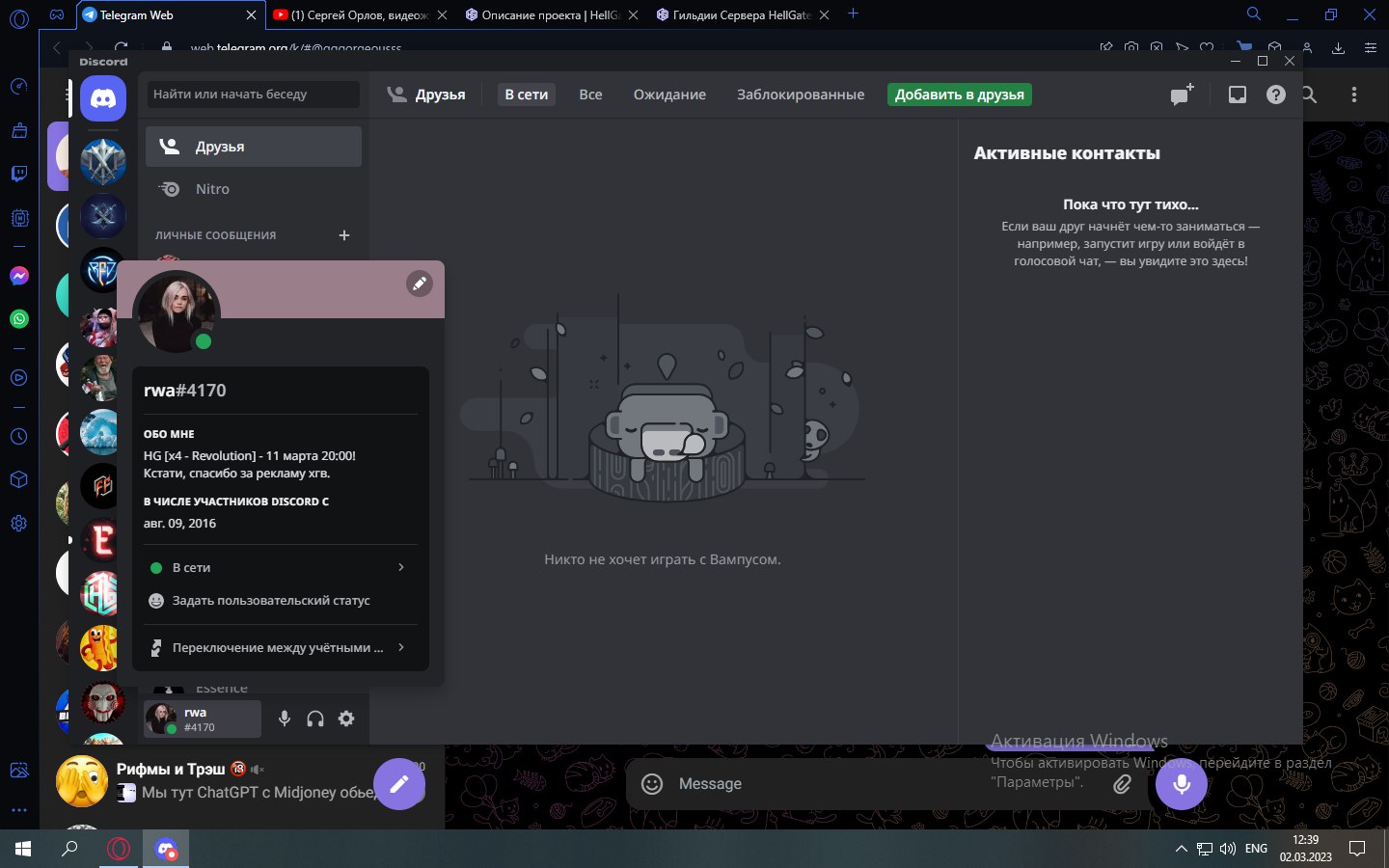The image size is (1389, 868).
Task: Open Opera sidebar settings gear
Action: tap(19, 524)
